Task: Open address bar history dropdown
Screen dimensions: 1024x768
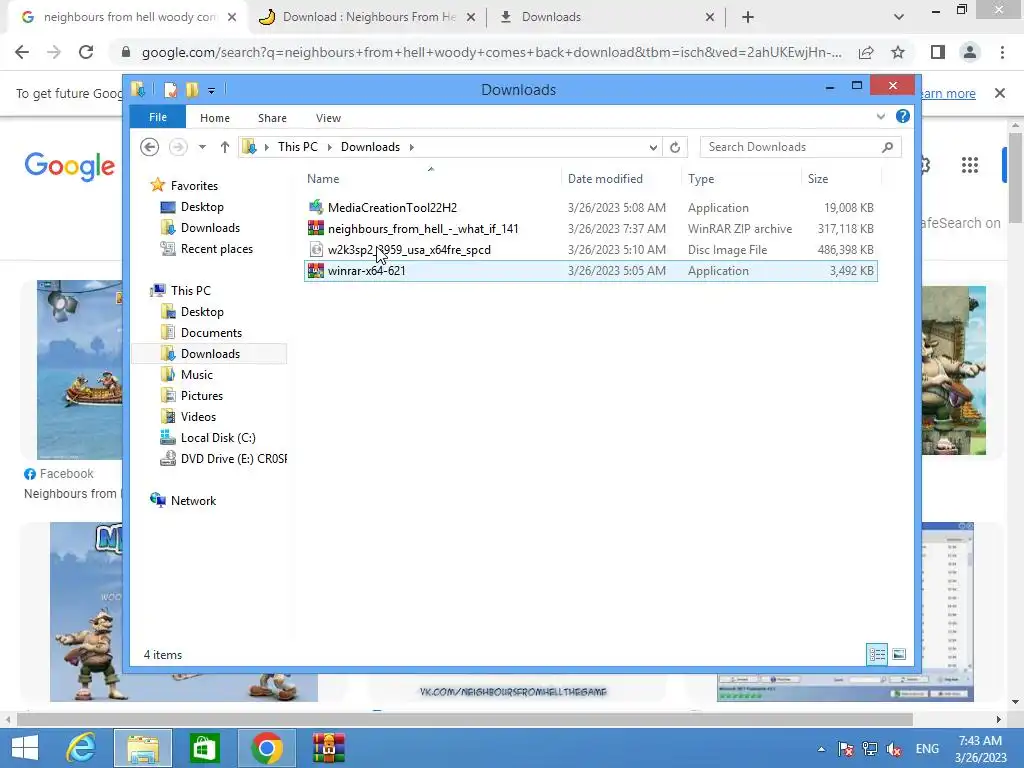Action: tap(653, 147)
